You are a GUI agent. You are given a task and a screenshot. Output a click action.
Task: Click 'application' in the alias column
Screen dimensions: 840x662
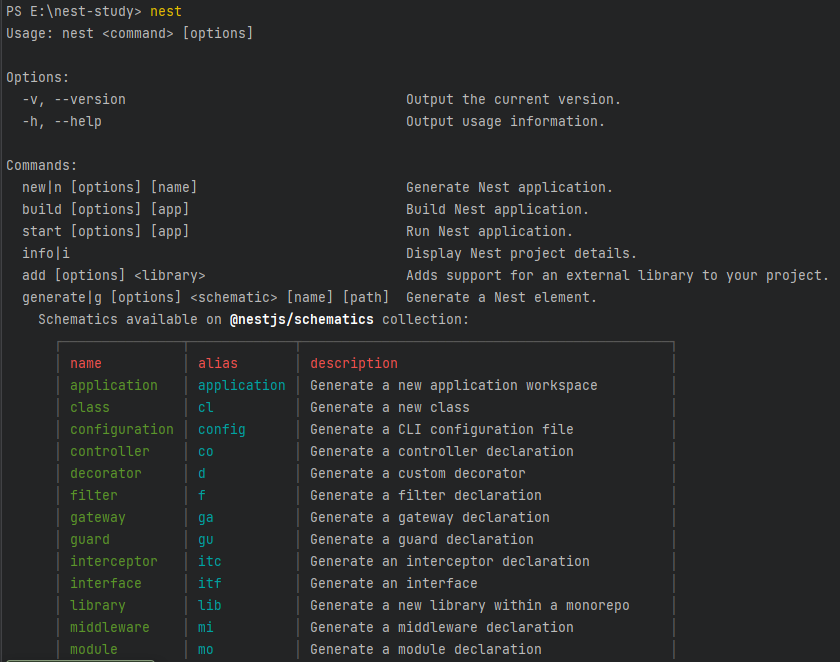tap(242, 385)
